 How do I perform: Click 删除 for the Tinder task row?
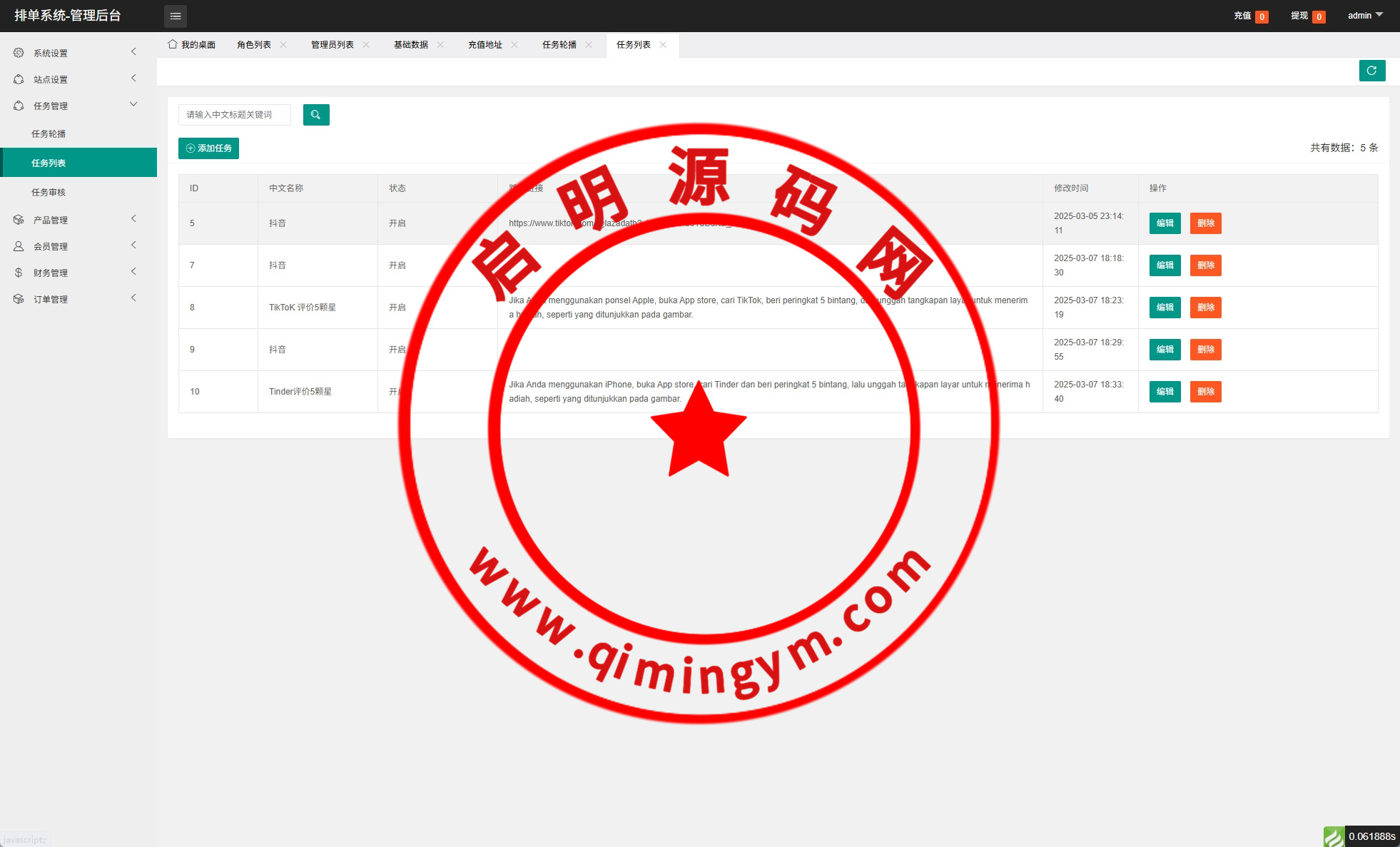point(1205,392)
